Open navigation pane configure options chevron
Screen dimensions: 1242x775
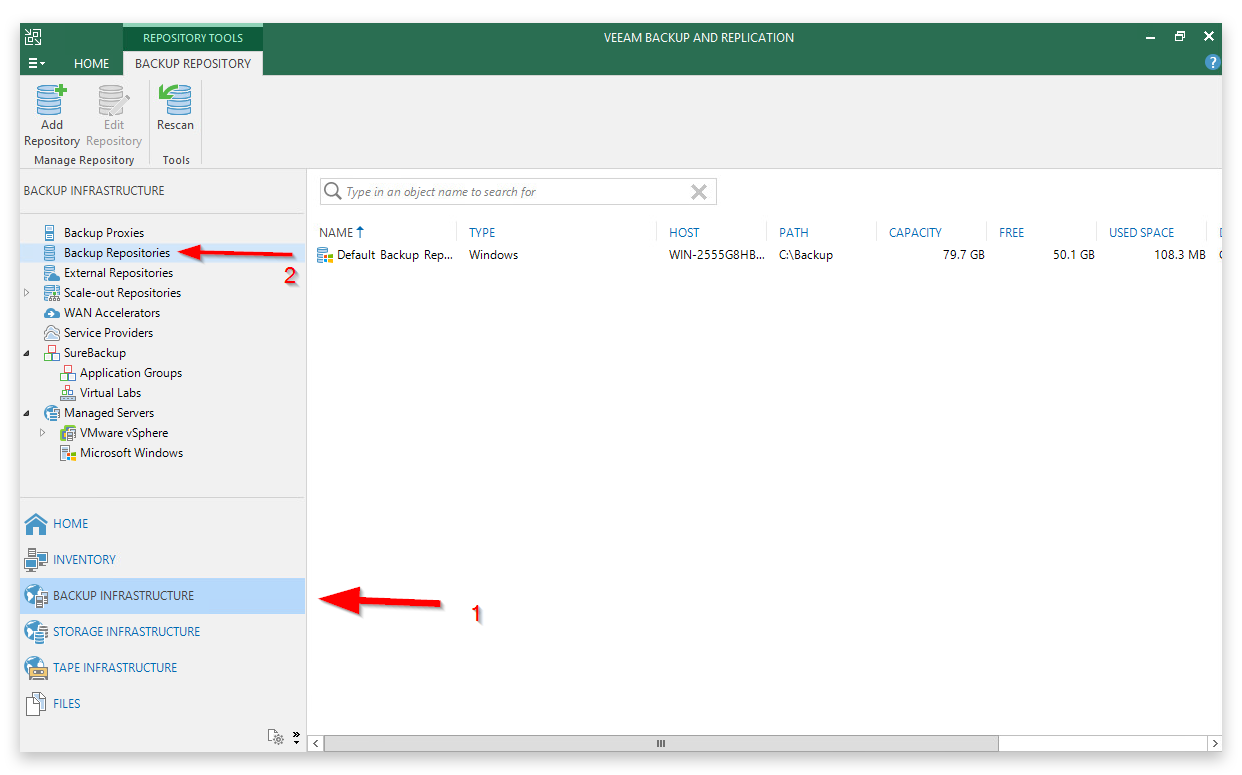point(296,737)
